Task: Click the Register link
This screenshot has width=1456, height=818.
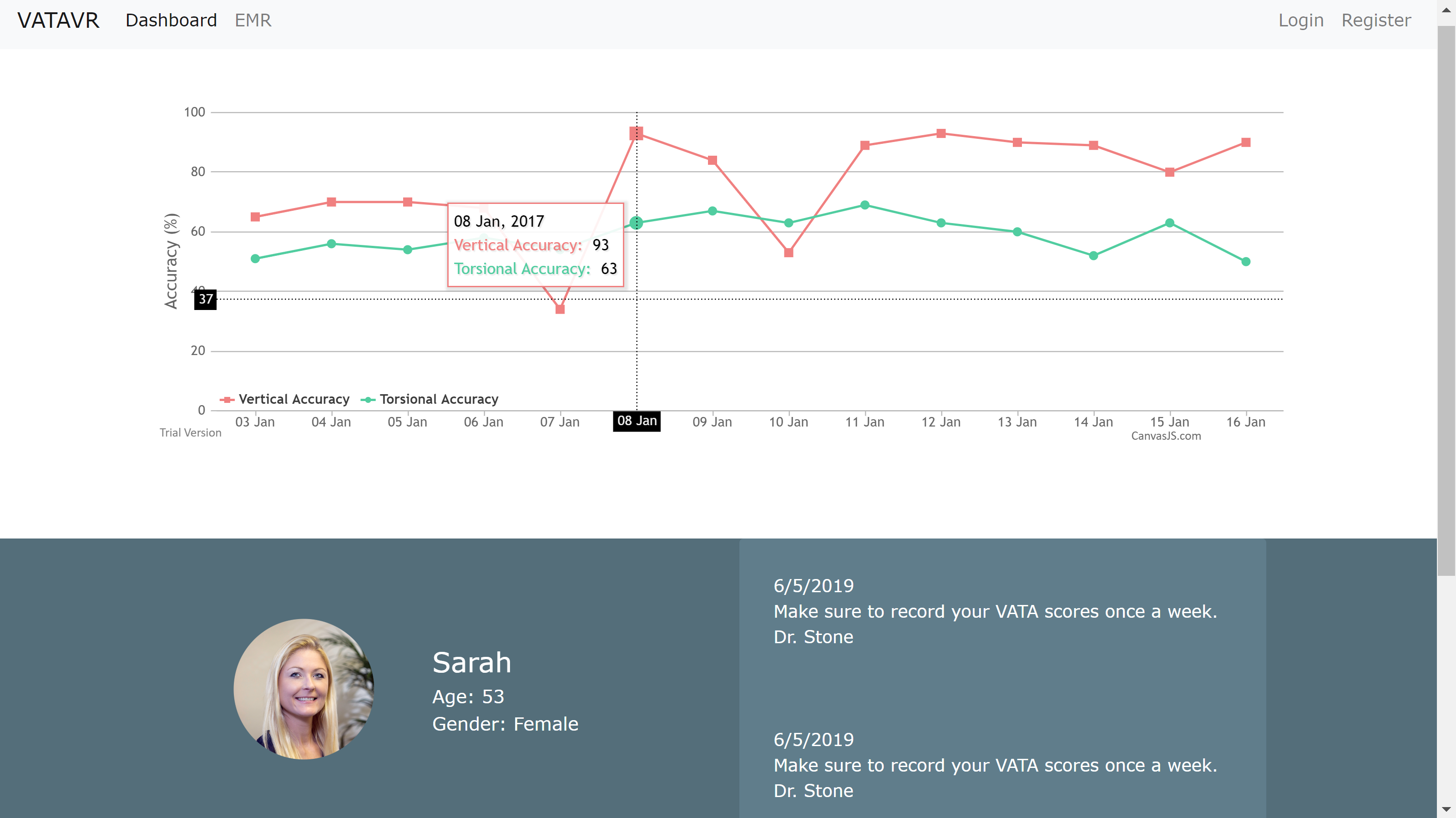Action: tap(1376, 20)
